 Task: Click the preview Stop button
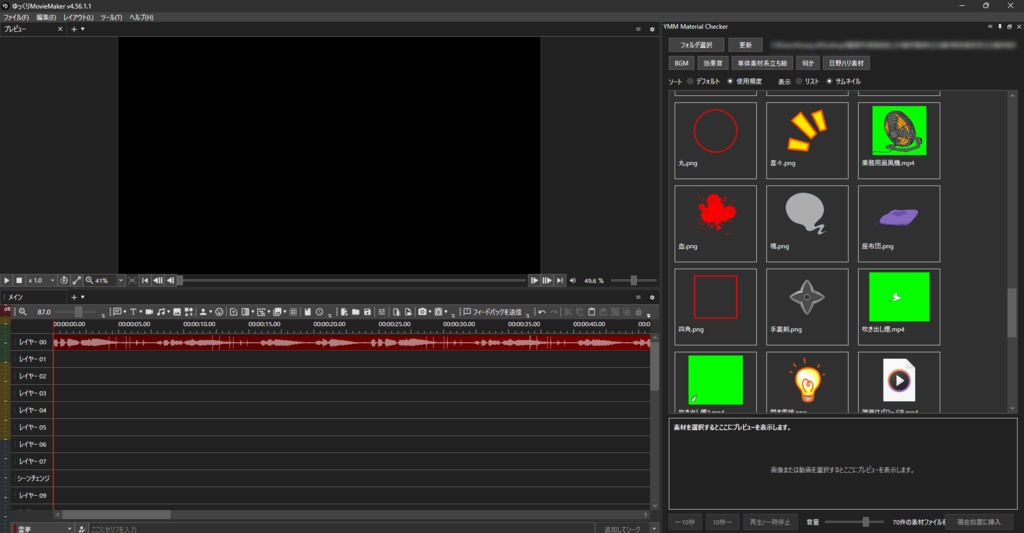[19, 280]
